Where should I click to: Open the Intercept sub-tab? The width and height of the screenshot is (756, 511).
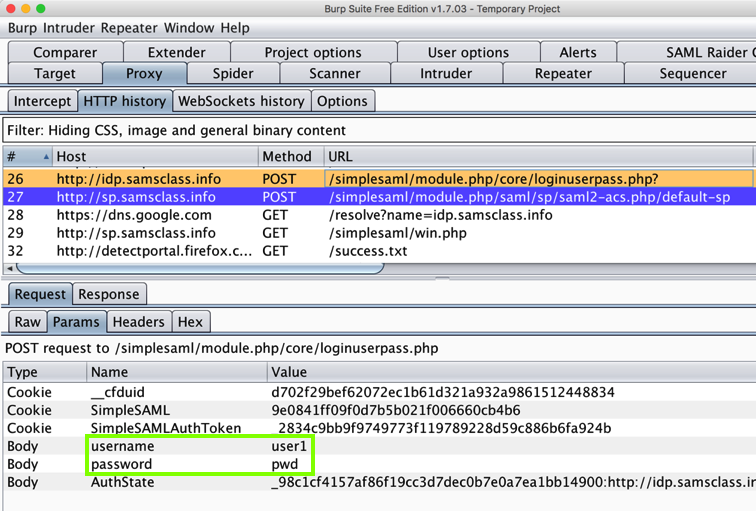click(42, 101)
